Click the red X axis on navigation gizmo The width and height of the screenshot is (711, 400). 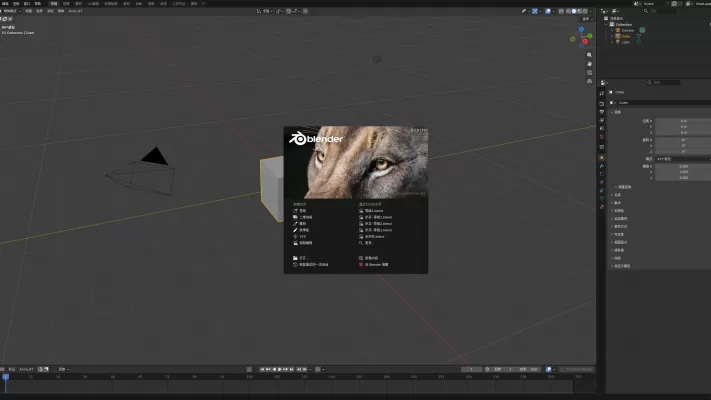[585, 41]
